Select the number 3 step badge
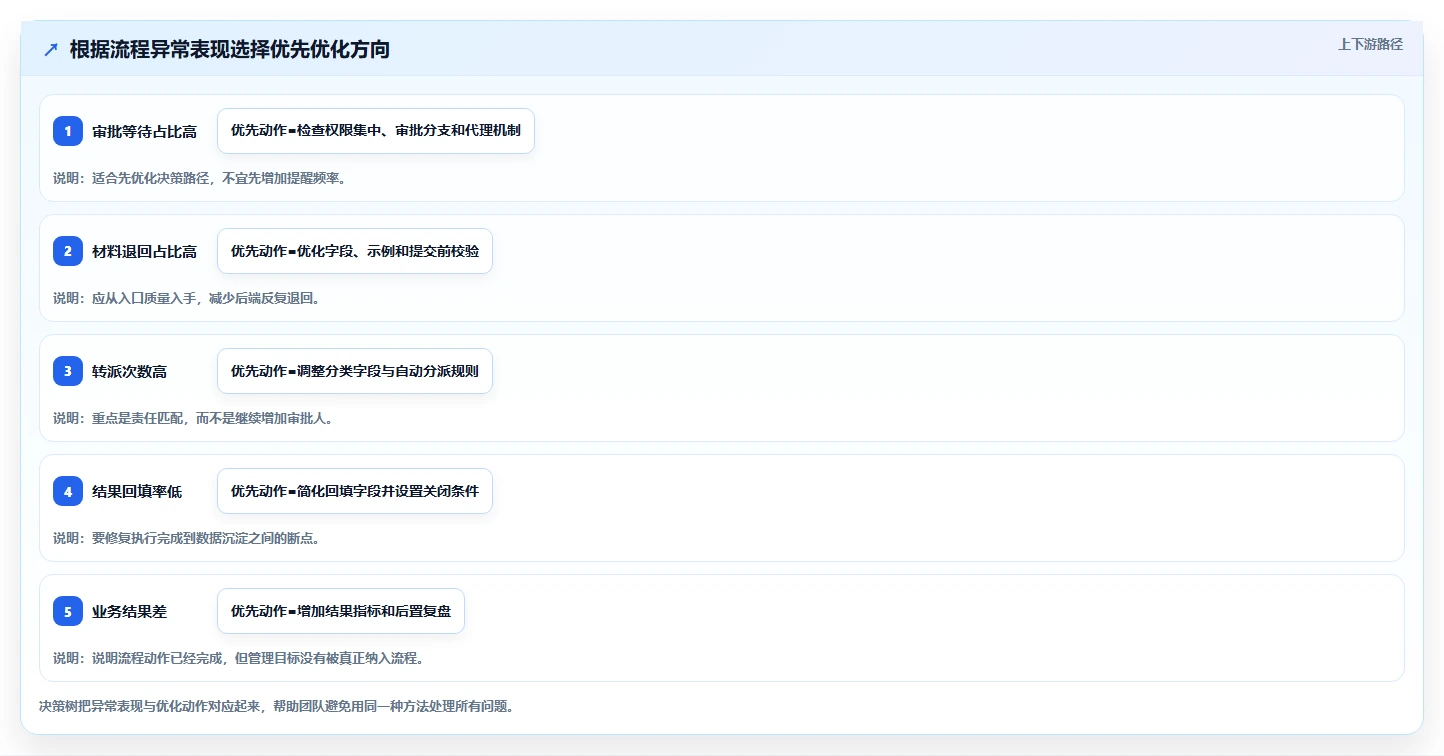Image resolution: width=1444 pixels, height=756 pixels. coord(68,371)
